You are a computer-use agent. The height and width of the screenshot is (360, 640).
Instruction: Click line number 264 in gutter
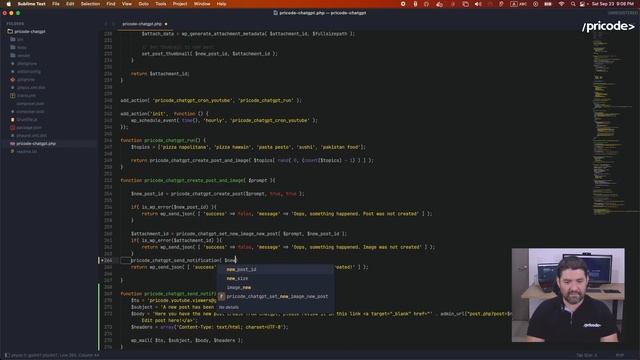pos(109,260)
